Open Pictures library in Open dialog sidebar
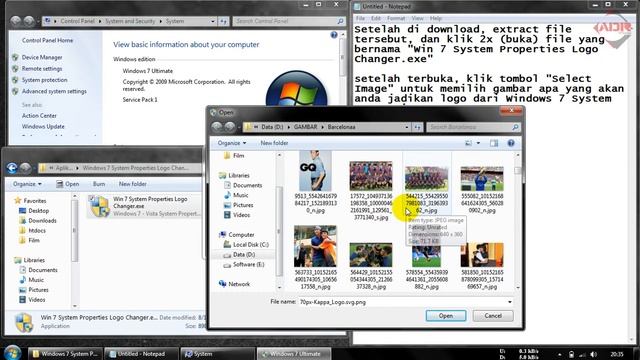This screenshot has height=360, width=640. pyautogui.click(x=239, y=205)
